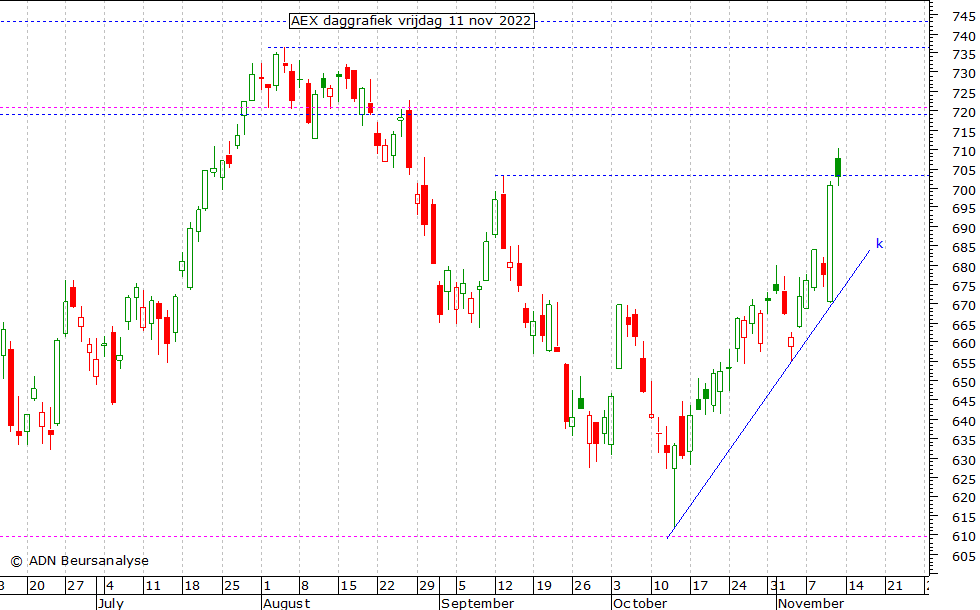Screen dimensions: 980x610
Task: Click the 'October' month label
Action: [640, 603]
